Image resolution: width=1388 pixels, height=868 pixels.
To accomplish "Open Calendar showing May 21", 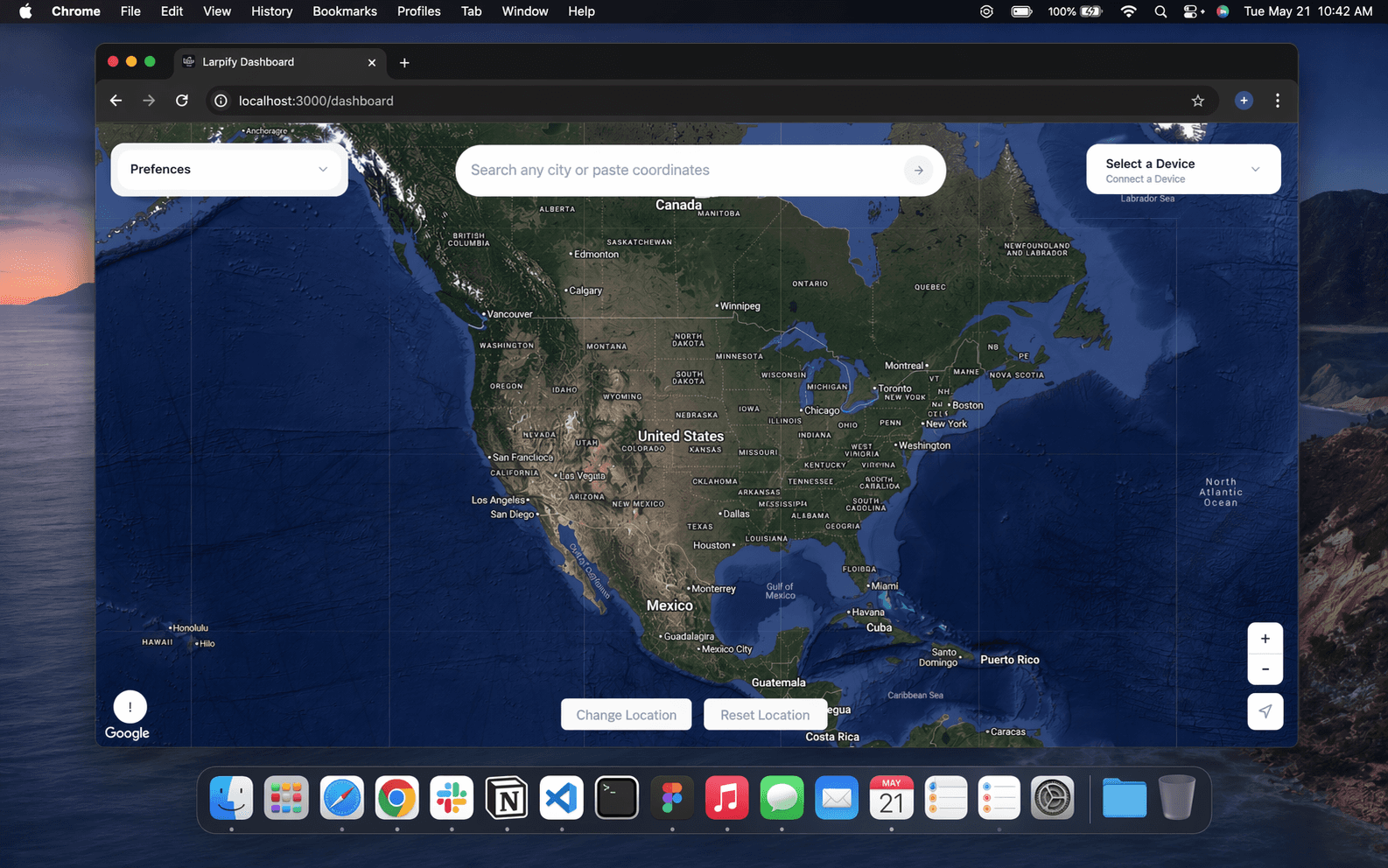I will 891,798.
